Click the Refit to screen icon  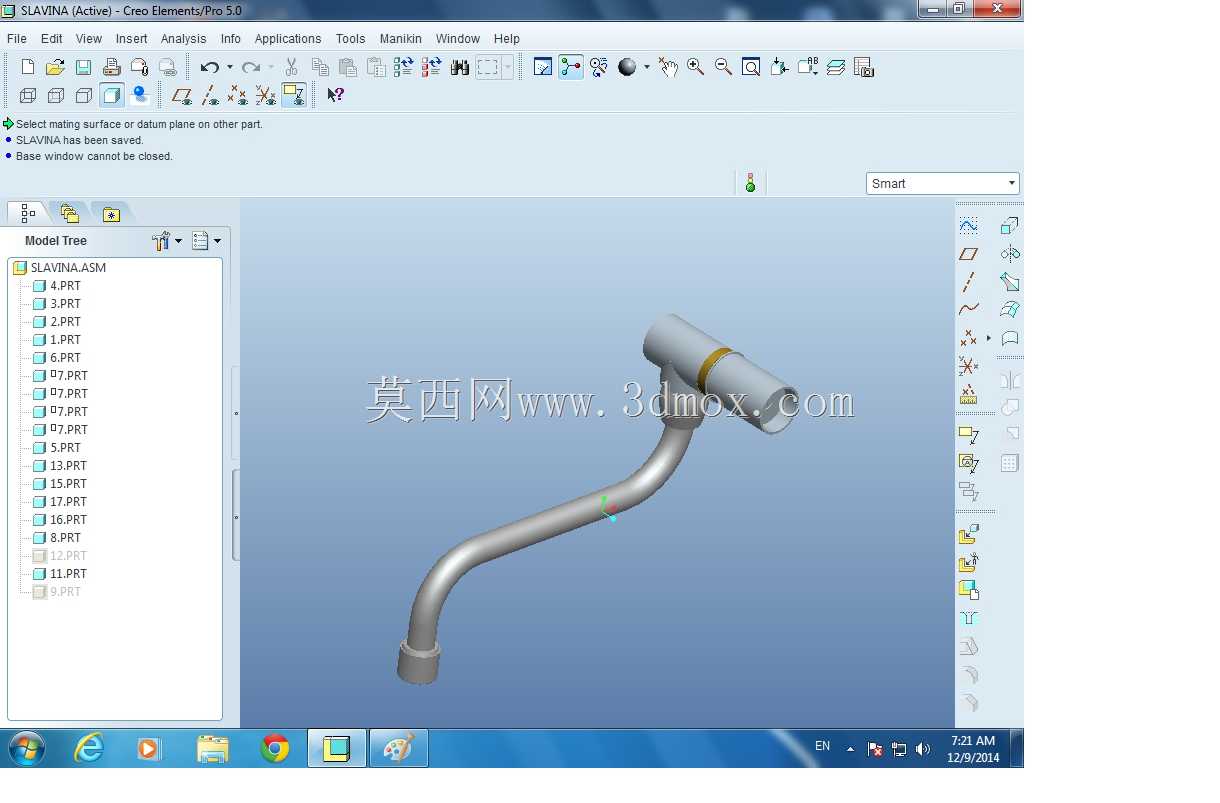point(751,67)
